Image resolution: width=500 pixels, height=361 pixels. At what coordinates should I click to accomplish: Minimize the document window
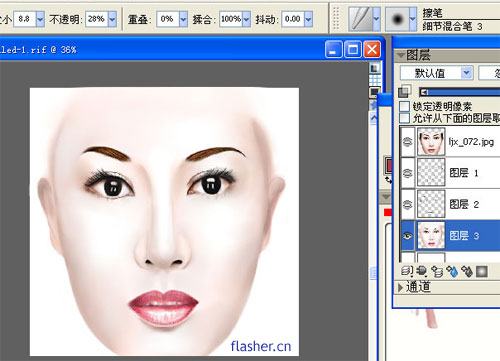point(333,50)
